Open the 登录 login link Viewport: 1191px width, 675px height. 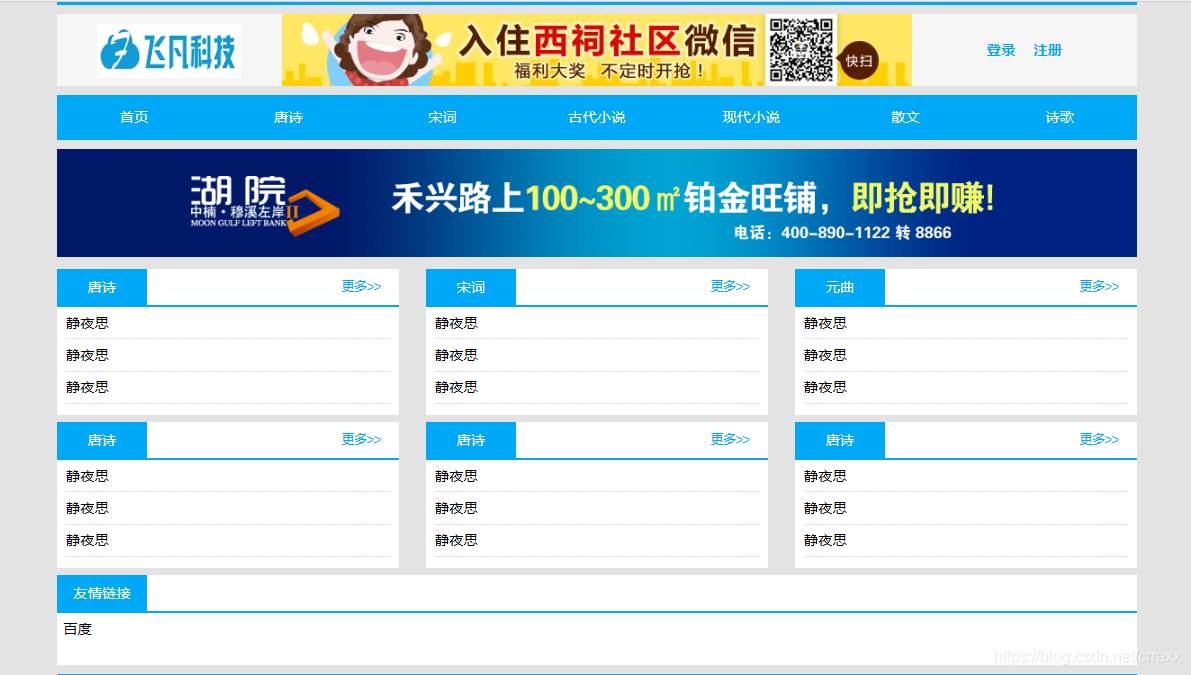[1000, 50]
